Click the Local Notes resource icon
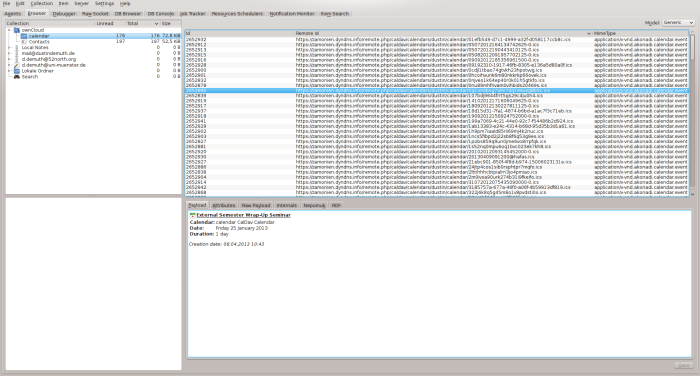The height and width of the screenshot is (376, 700). (x=17, y=47)
